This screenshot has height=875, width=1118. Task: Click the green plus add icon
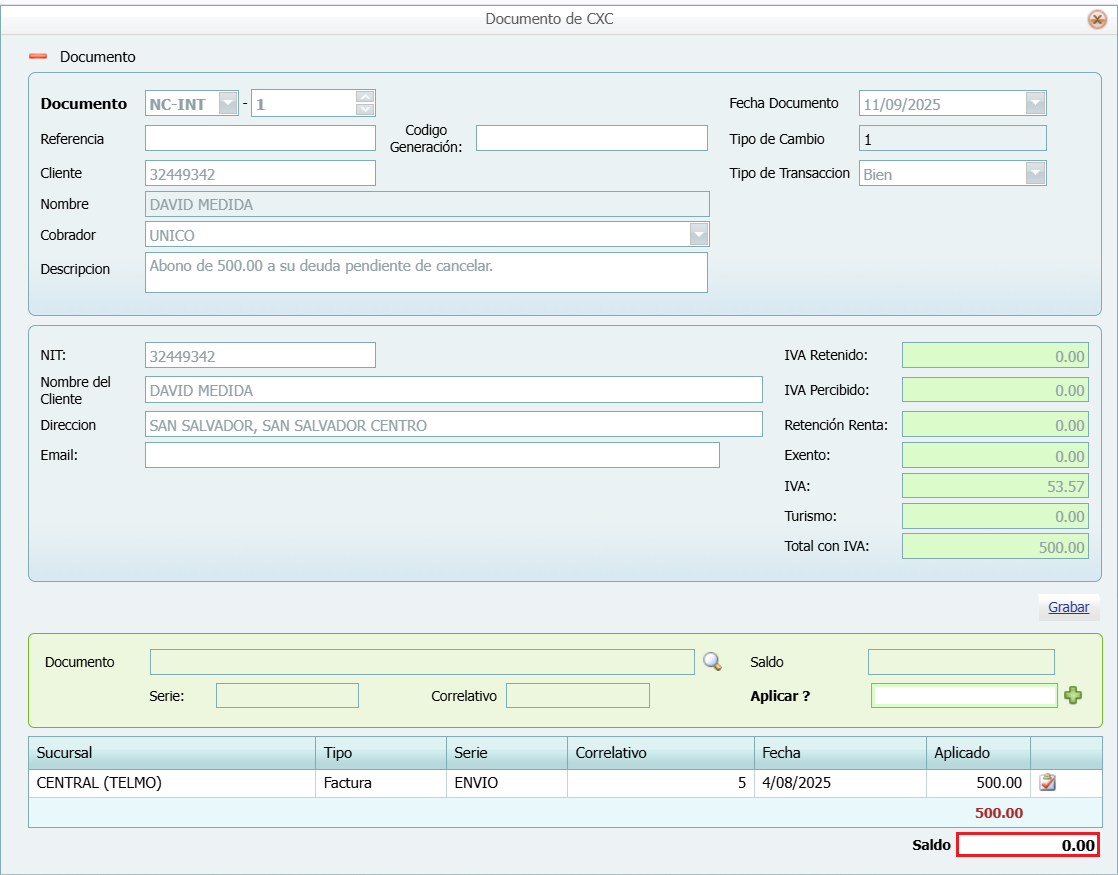tap(1073, 696)
